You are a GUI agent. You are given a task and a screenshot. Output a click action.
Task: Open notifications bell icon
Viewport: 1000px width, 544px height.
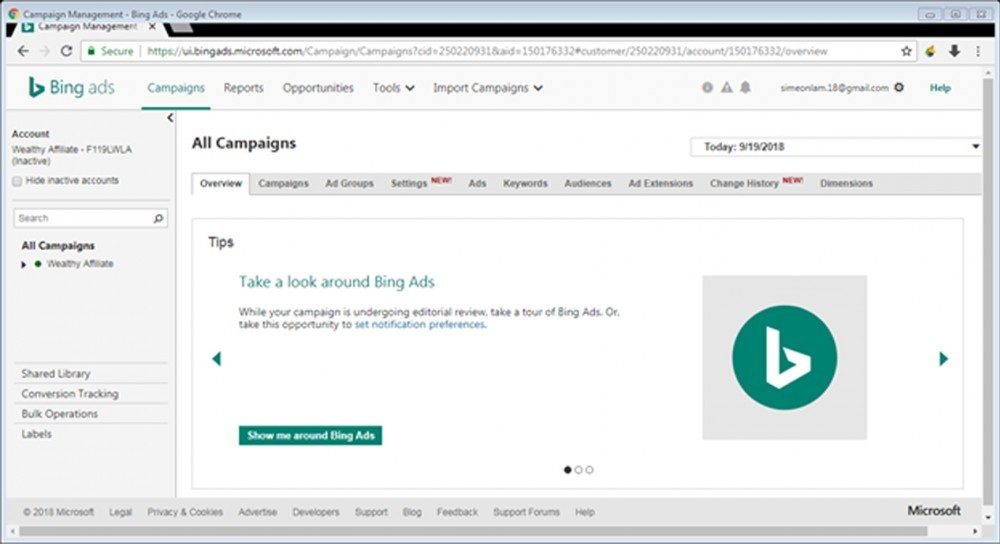[x=745, y=87]
